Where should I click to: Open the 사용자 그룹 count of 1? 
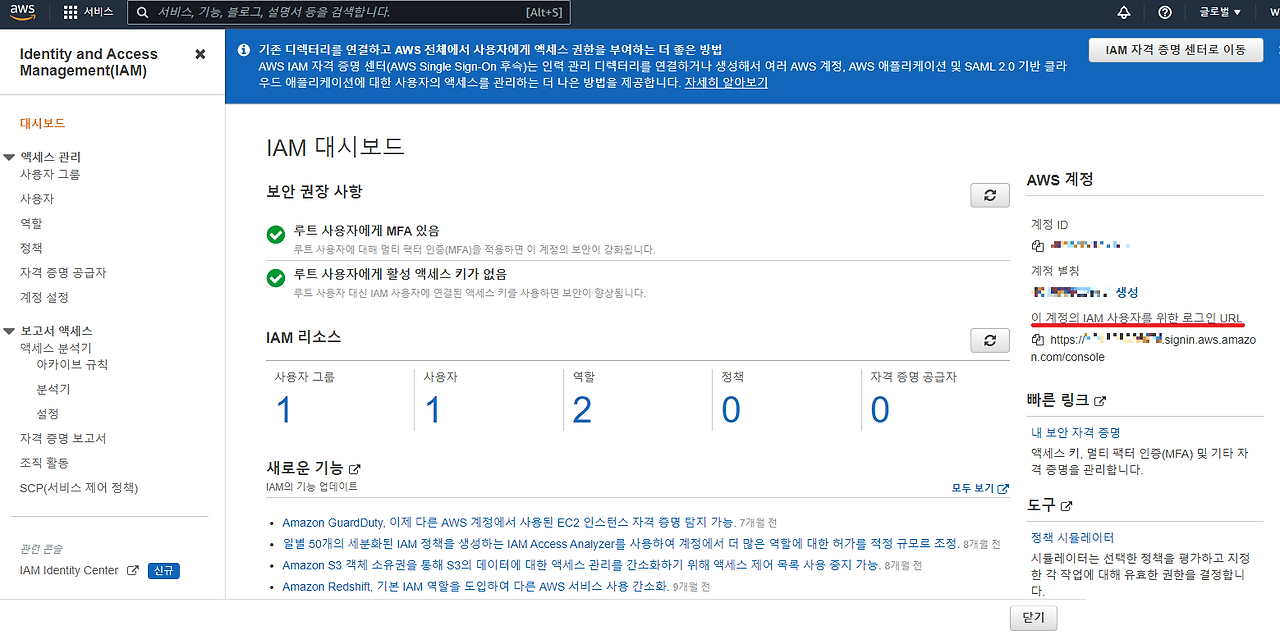coord(283,410)
